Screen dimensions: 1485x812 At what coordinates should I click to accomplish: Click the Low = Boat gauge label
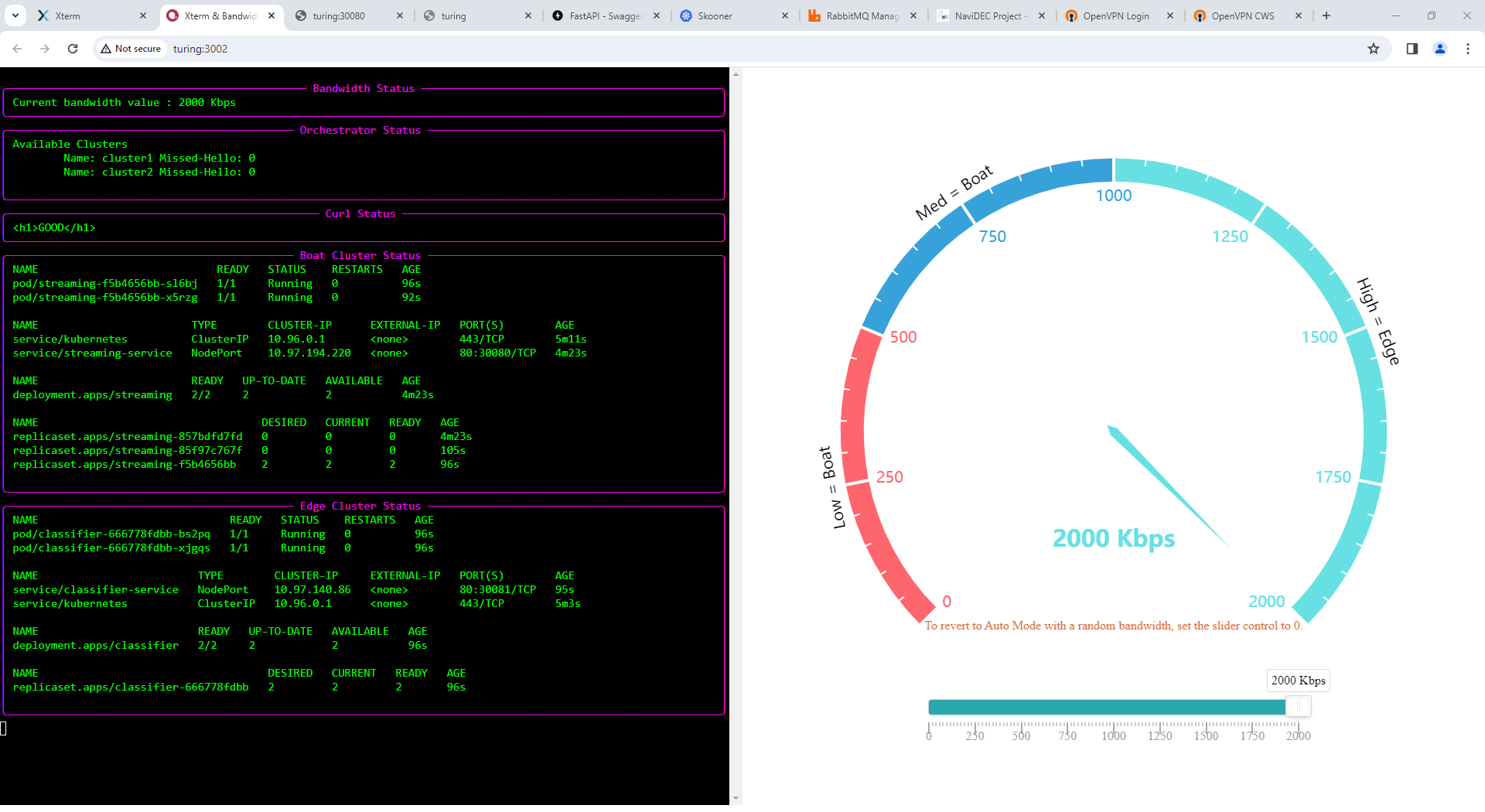[x=832, y=487]
